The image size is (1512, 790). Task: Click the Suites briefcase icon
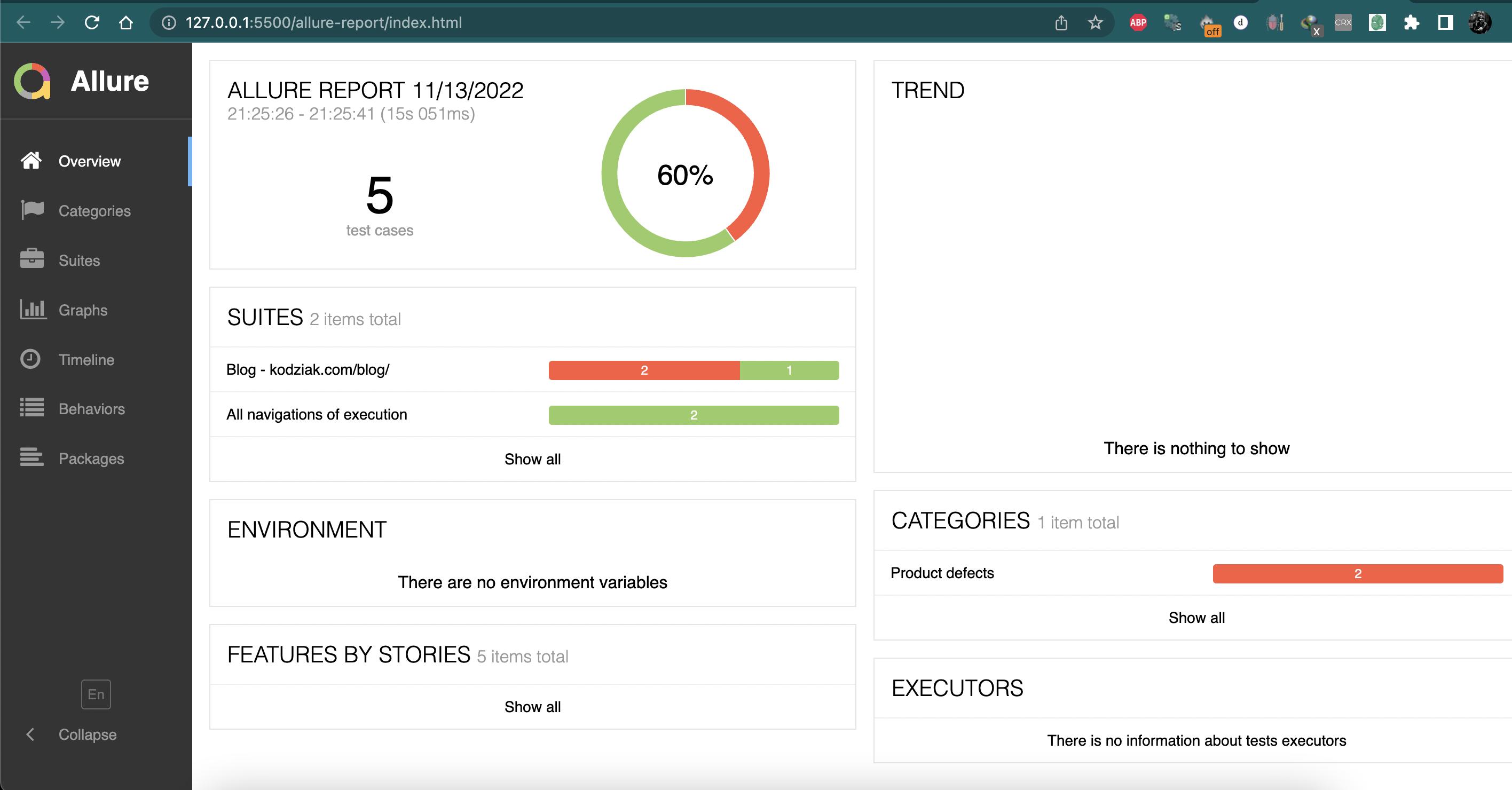click(31, 259)
